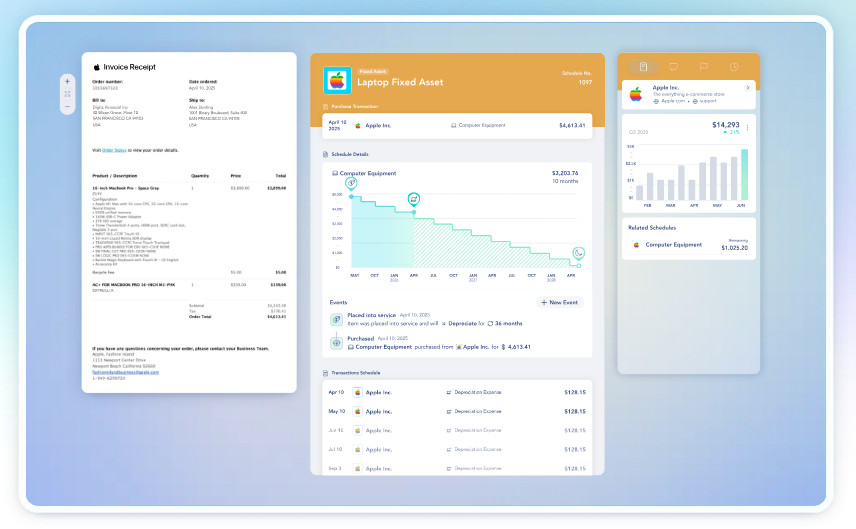The image size is (856, 529).
Task: Click the 4,613.41 amount in the Purchased event
Action: (516, 347)
